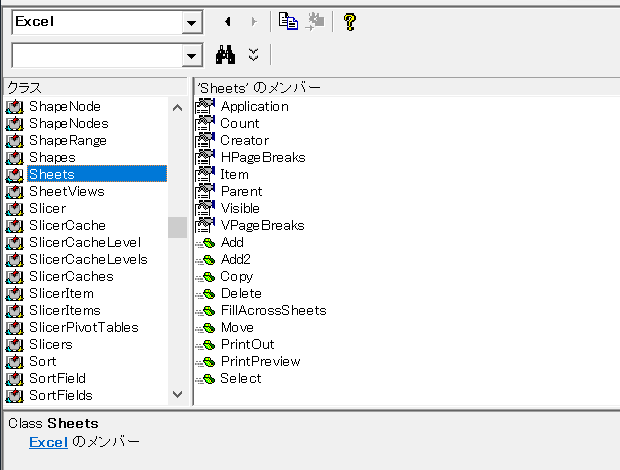Select the Slicers class

tap(51, 344)
